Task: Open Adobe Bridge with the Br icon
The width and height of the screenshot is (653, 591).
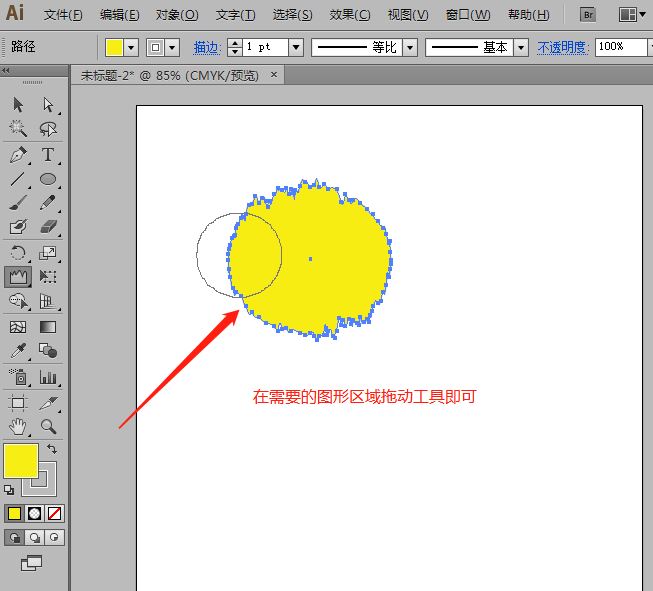Action: click(x=589, y=15)
